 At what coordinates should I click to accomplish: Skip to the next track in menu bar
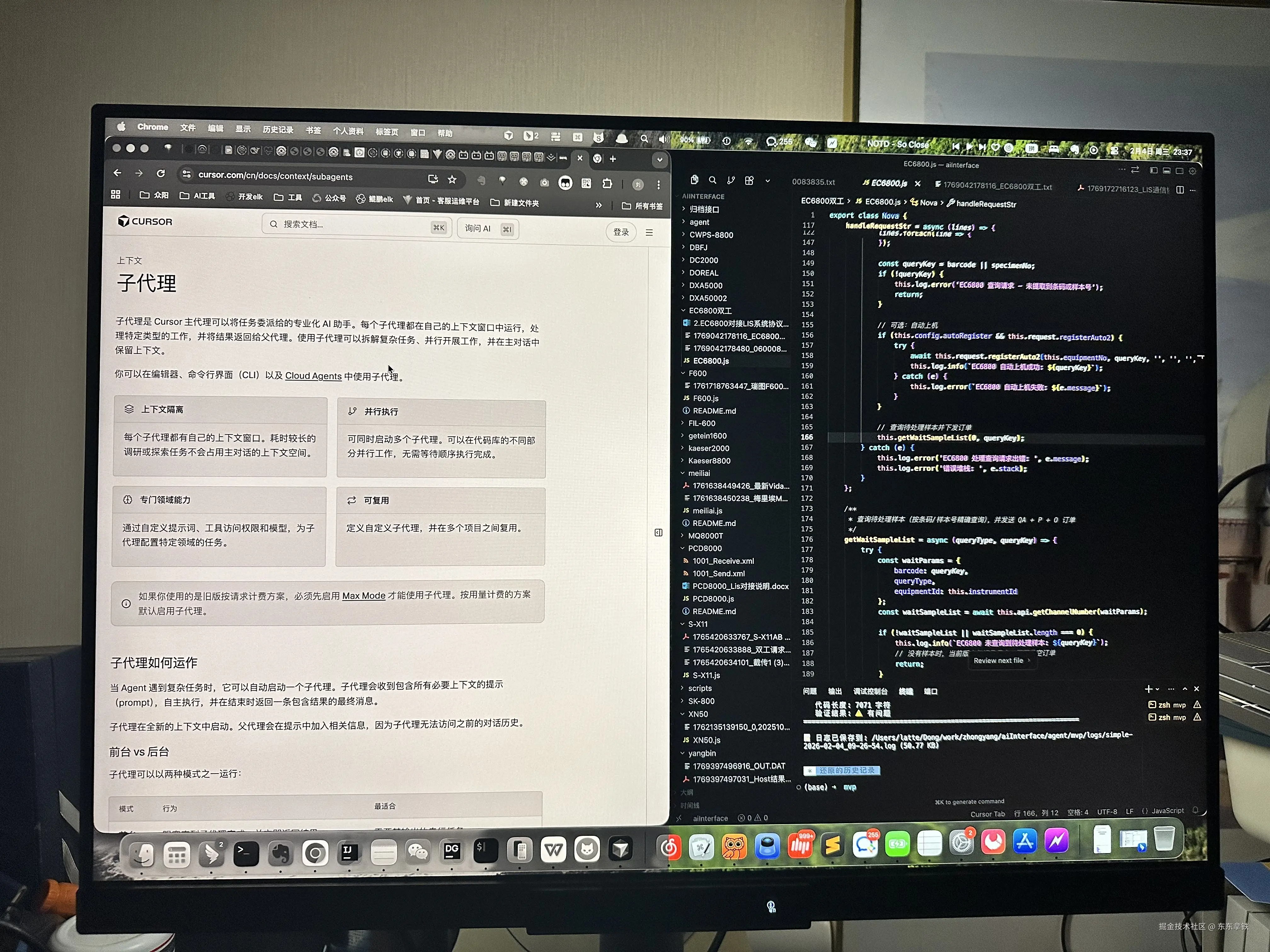pos(982,147)
